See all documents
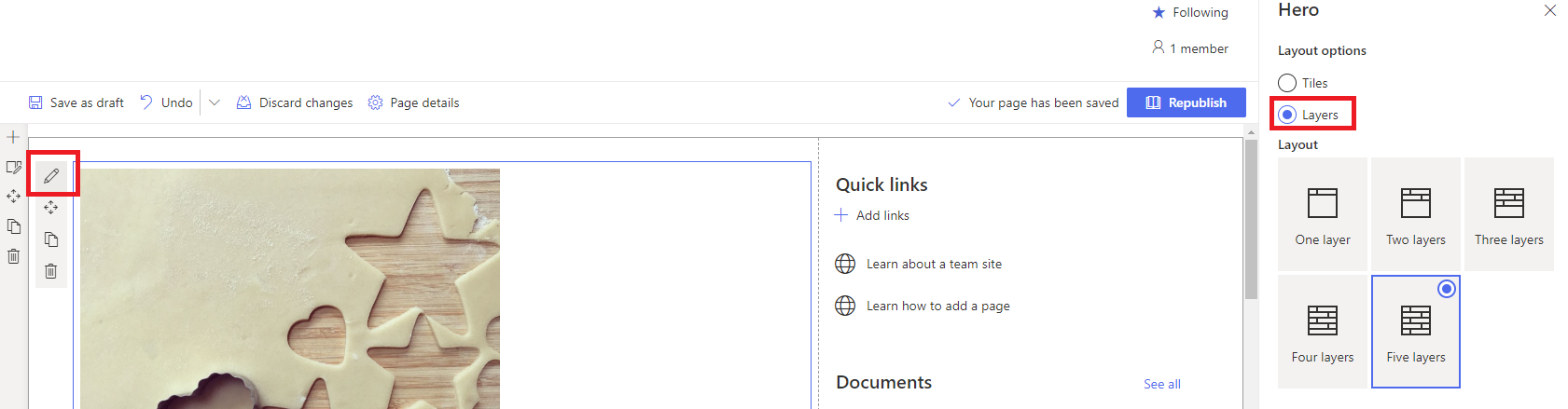 coord(1162,384)
